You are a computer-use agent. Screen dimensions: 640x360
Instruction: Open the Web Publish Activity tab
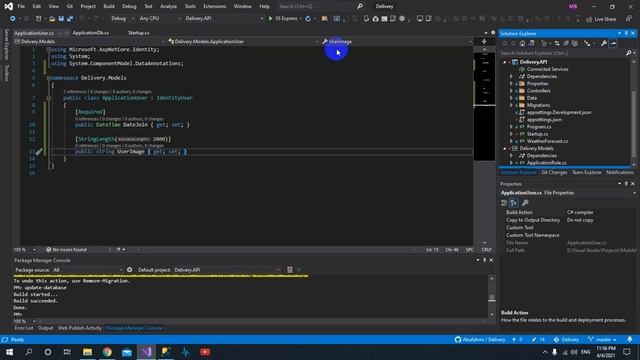[x=80, y=328]
